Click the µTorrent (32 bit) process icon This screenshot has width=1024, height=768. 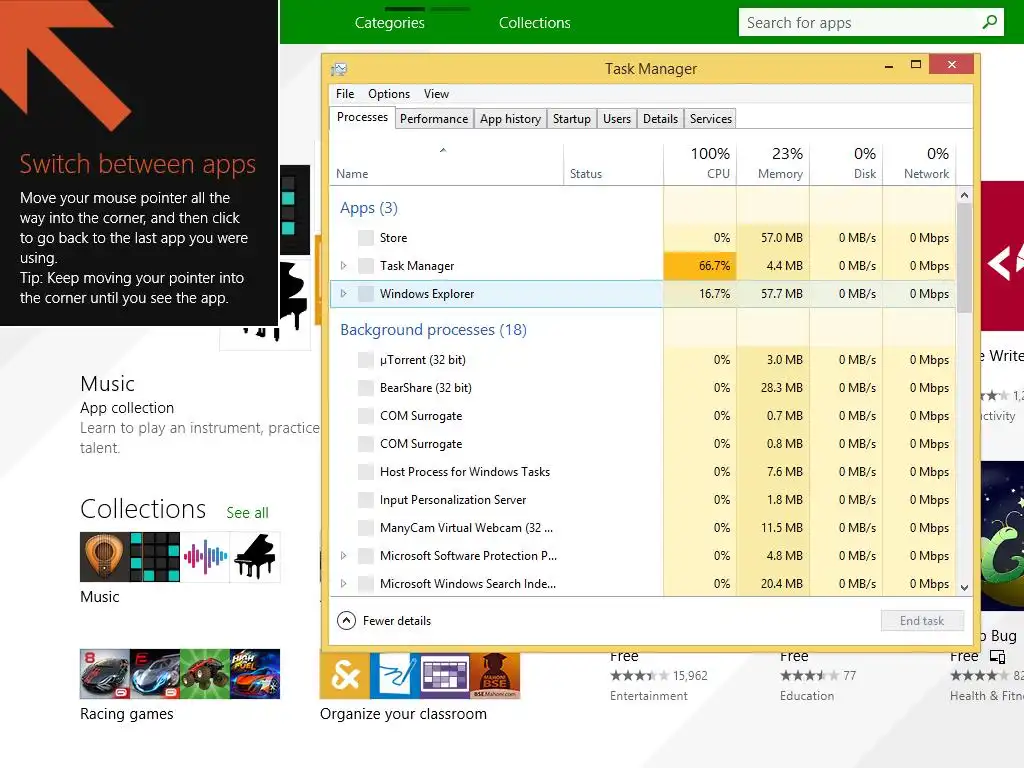[366, 360]
